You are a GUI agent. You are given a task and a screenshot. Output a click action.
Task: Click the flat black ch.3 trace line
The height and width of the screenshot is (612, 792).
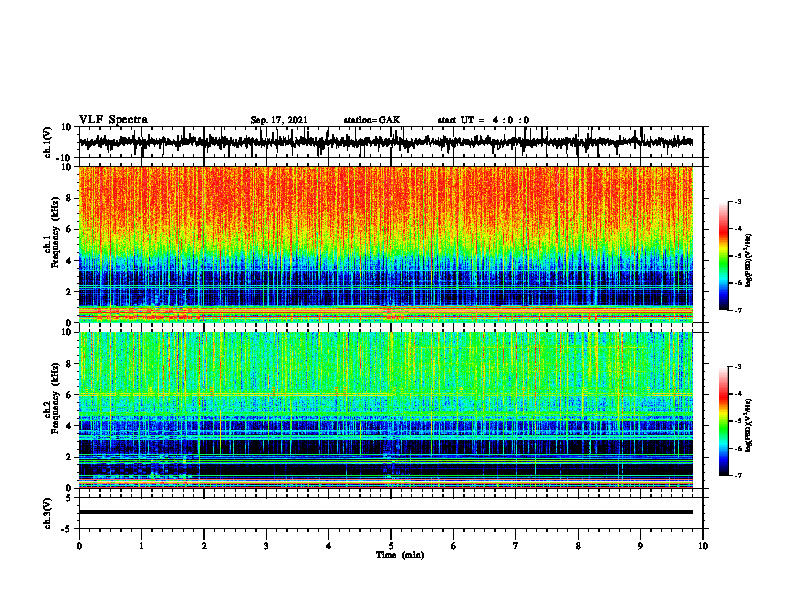click(385, 512)
